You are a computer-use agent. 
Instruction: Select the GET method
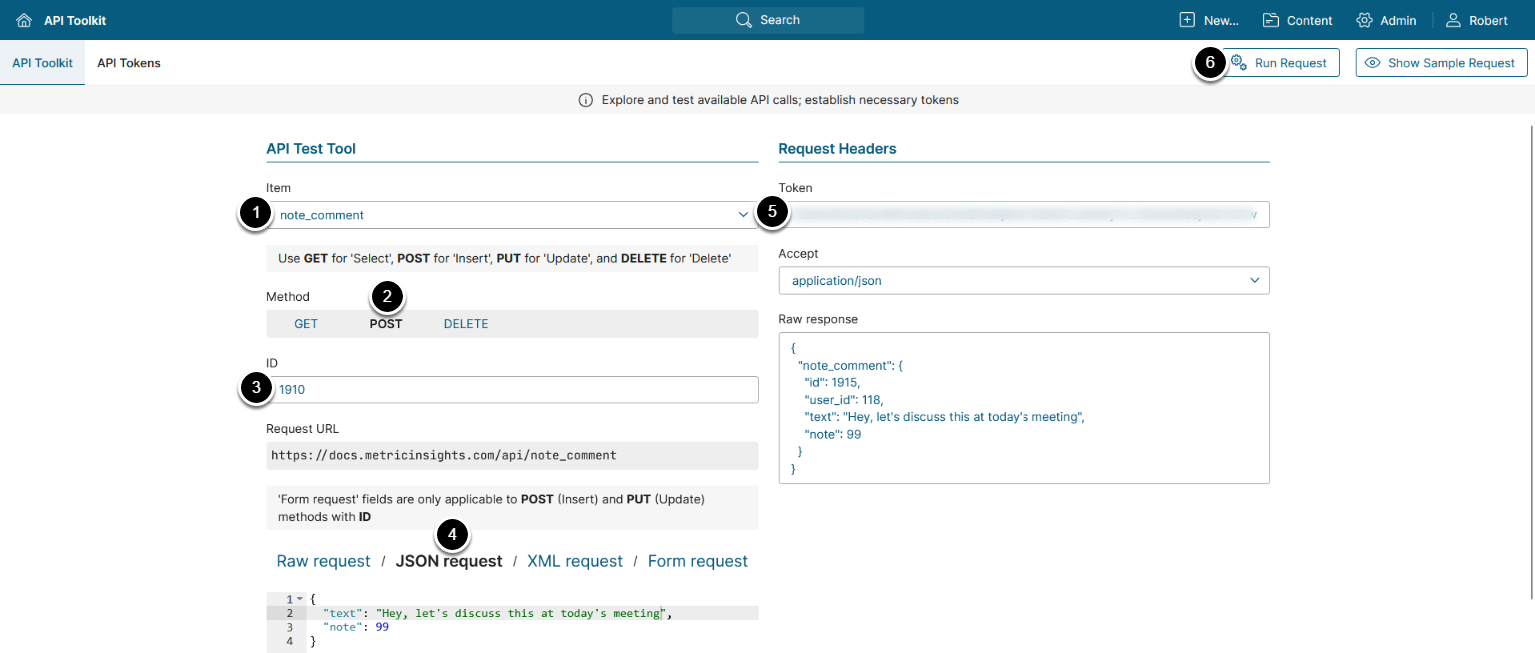(306, 324)
